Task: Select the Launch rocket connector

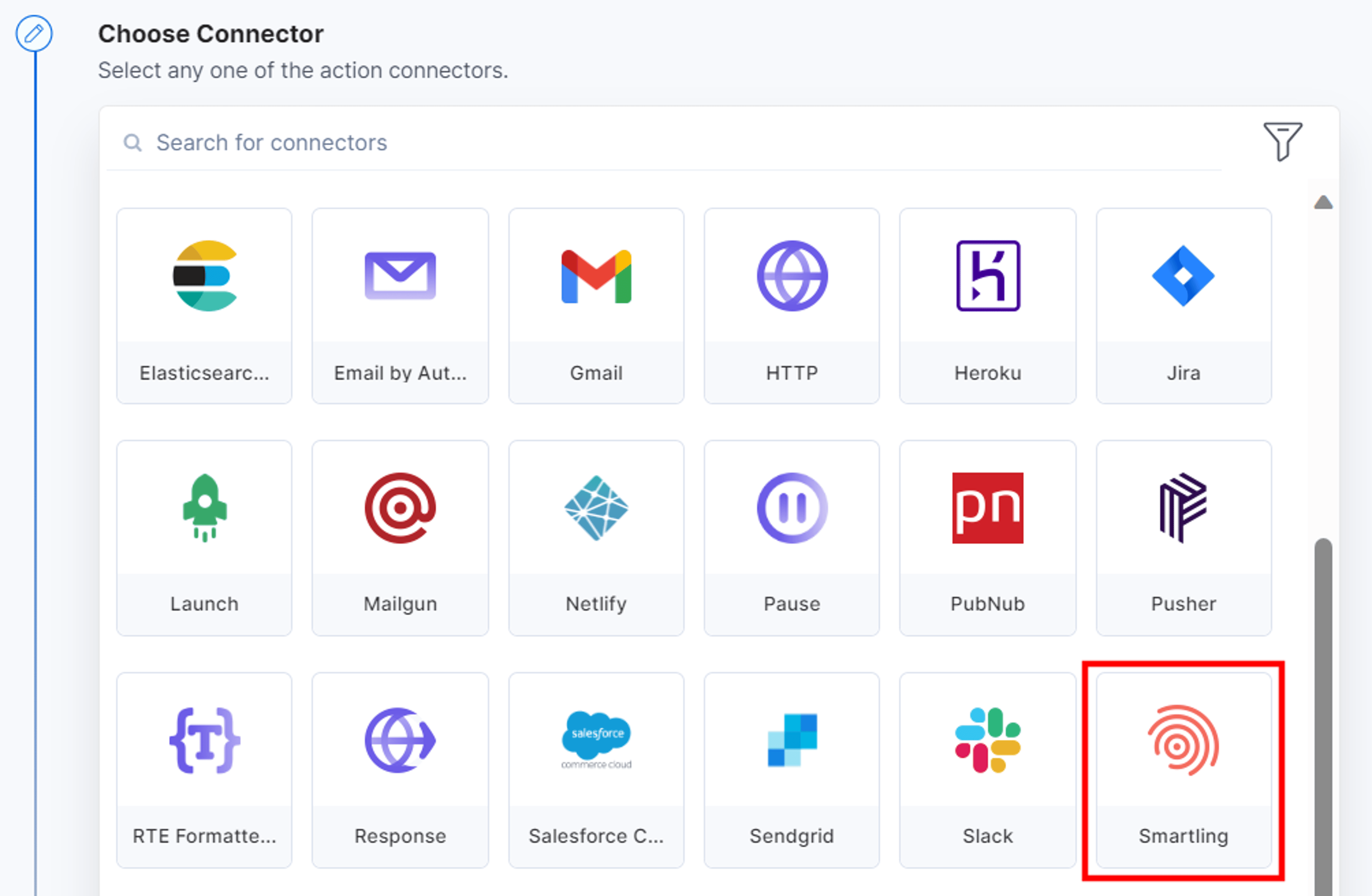Action: 204,538
